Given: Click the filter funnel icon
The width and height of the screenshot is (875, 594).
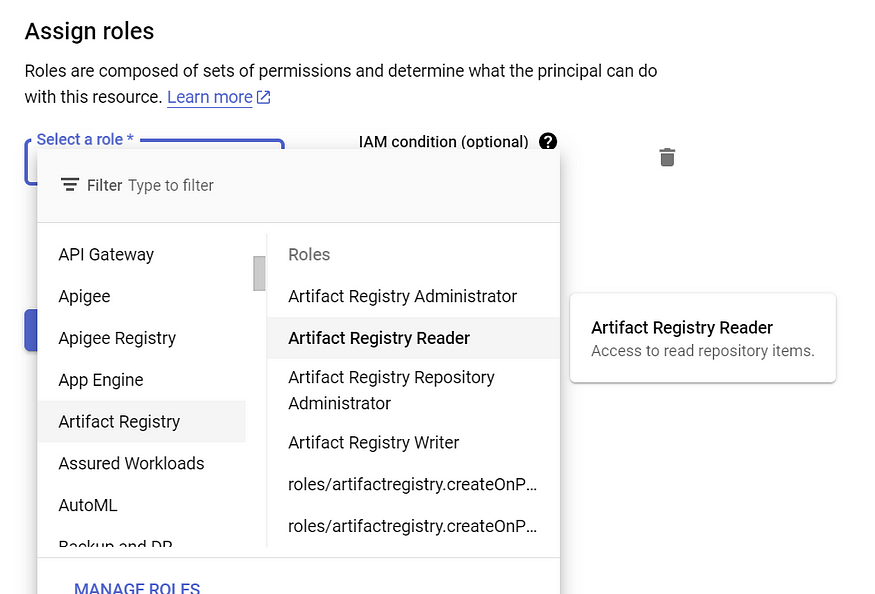Looking at the screenshot, I should tap(70, 184).
